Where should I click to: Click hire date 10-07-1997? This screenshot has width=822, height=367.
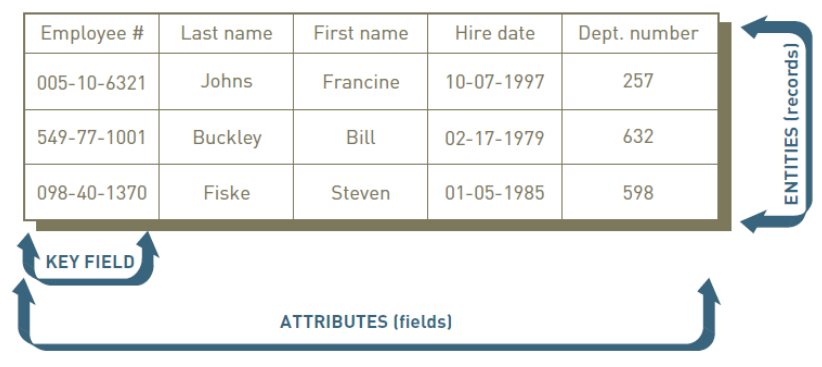coord(495,82)
